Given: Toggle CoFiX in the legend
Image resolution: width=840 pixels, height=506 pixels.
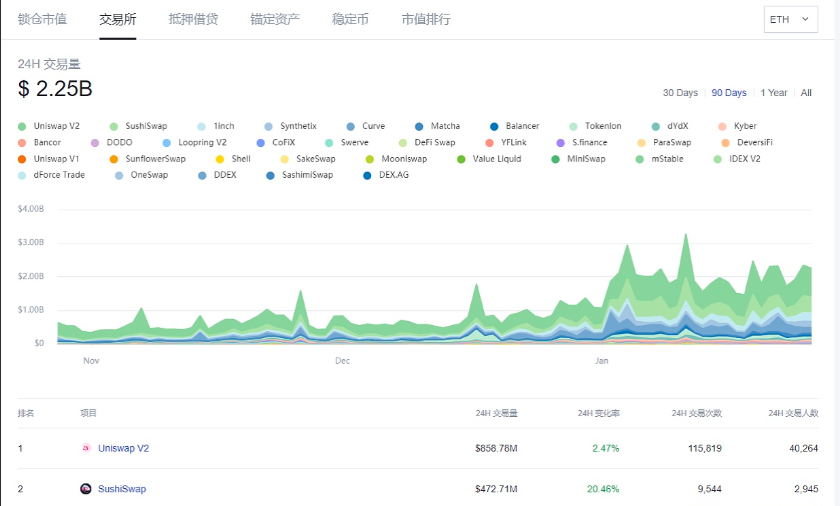Looking at the screenshot, I should [276, 142].
